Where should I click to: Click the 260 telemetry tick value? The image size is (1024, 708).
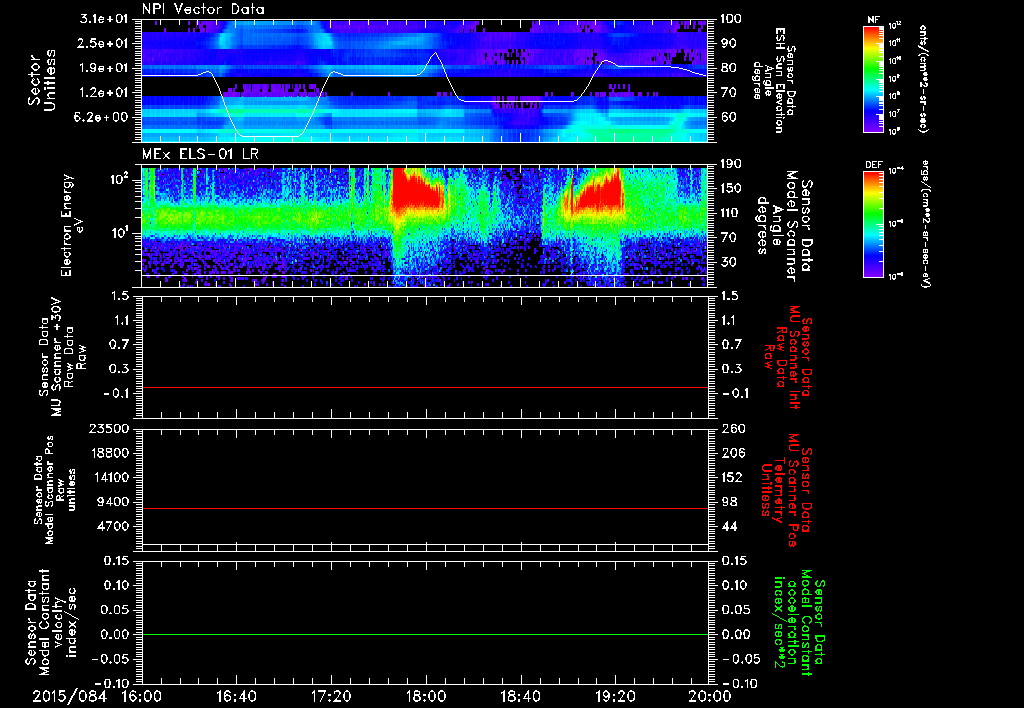731,429
